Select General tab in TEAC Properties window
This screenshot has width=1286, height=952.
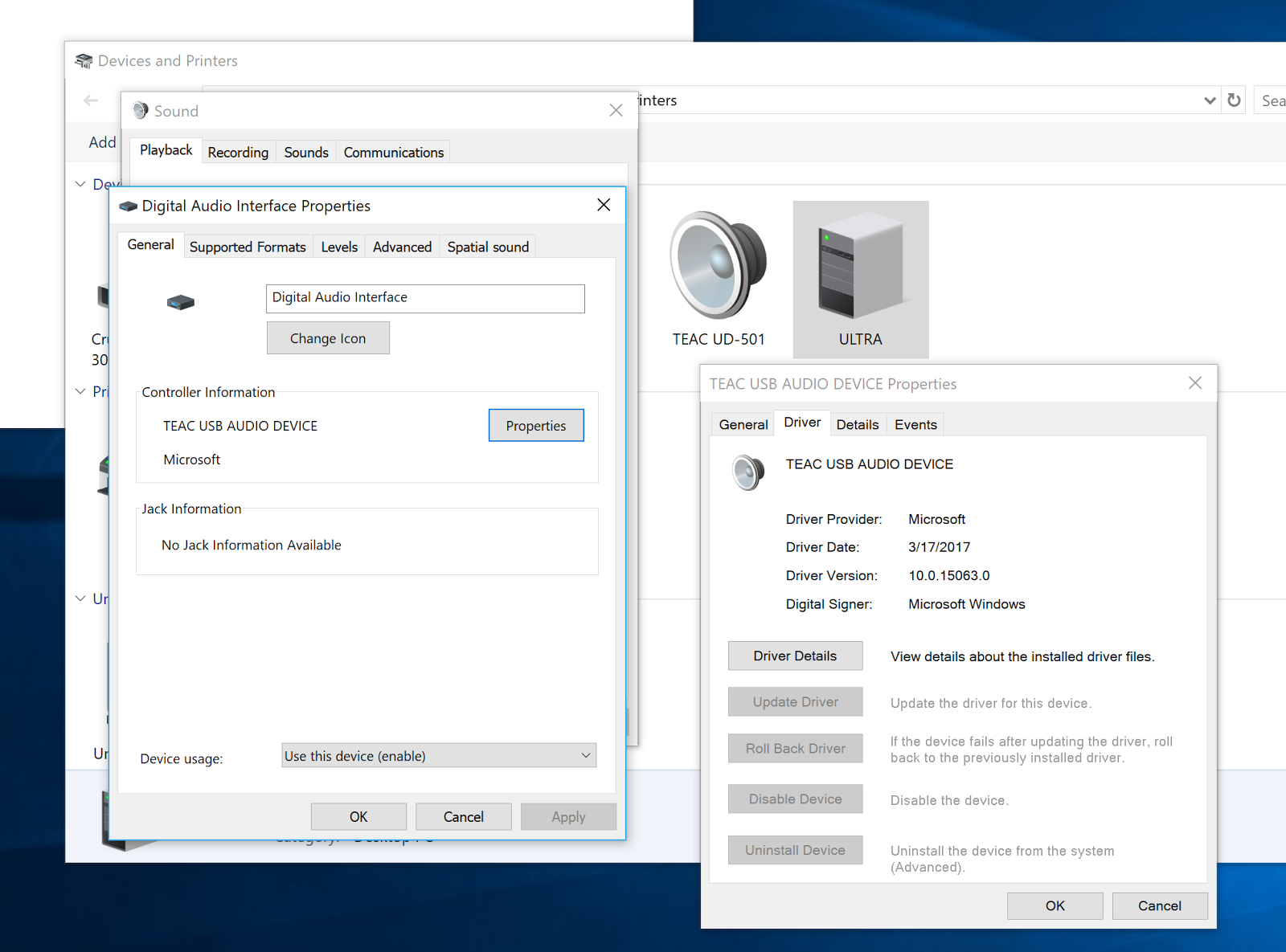(743, 425)
